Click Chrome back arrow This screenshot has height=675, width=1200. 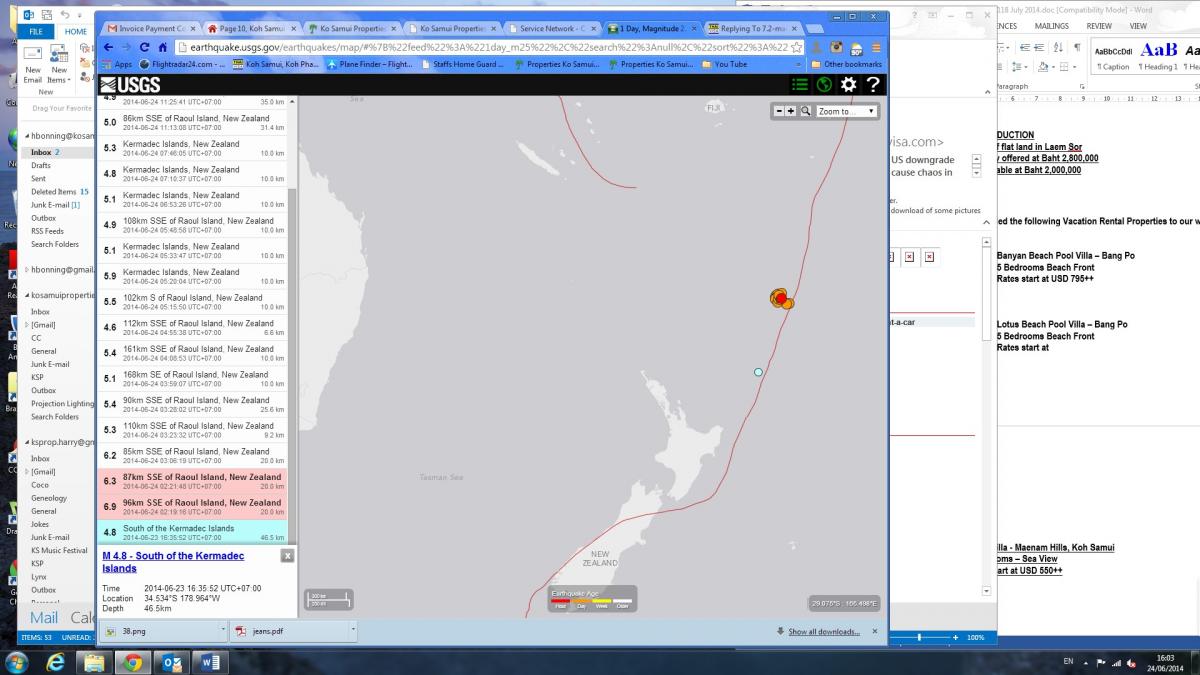pos(110,47)
